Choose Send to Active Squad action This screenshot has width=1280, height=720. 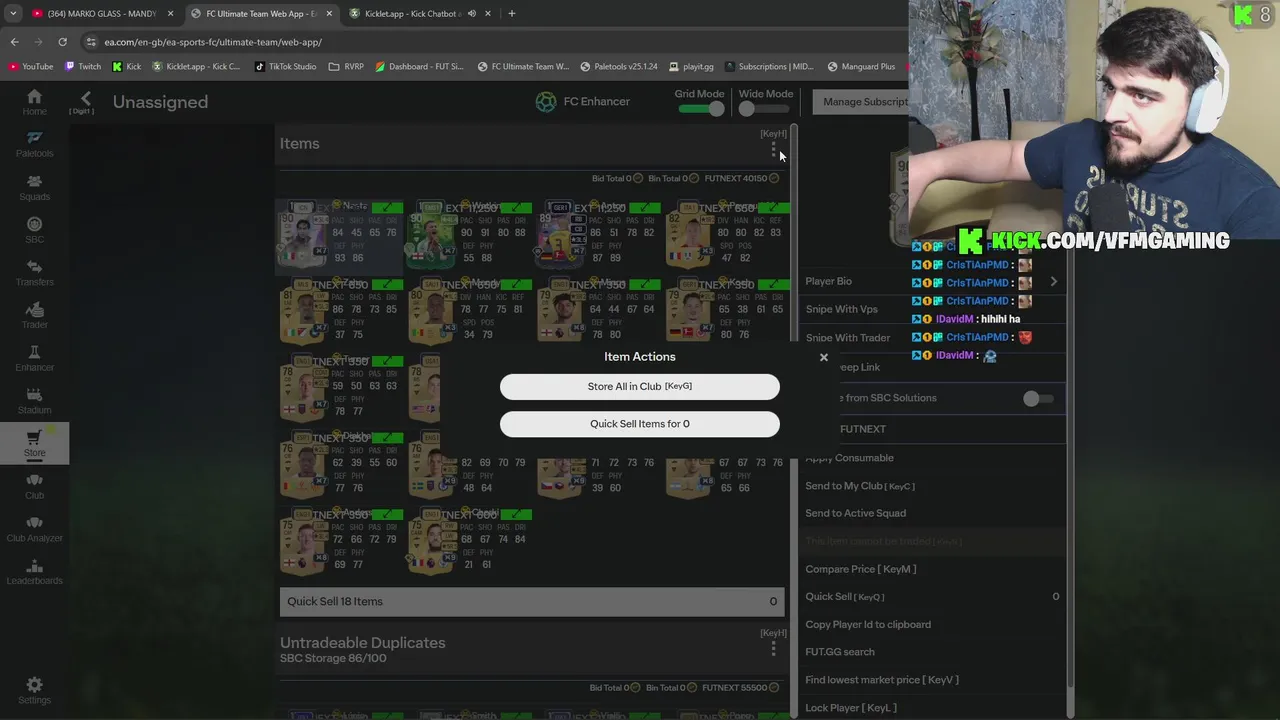(856, 513)
